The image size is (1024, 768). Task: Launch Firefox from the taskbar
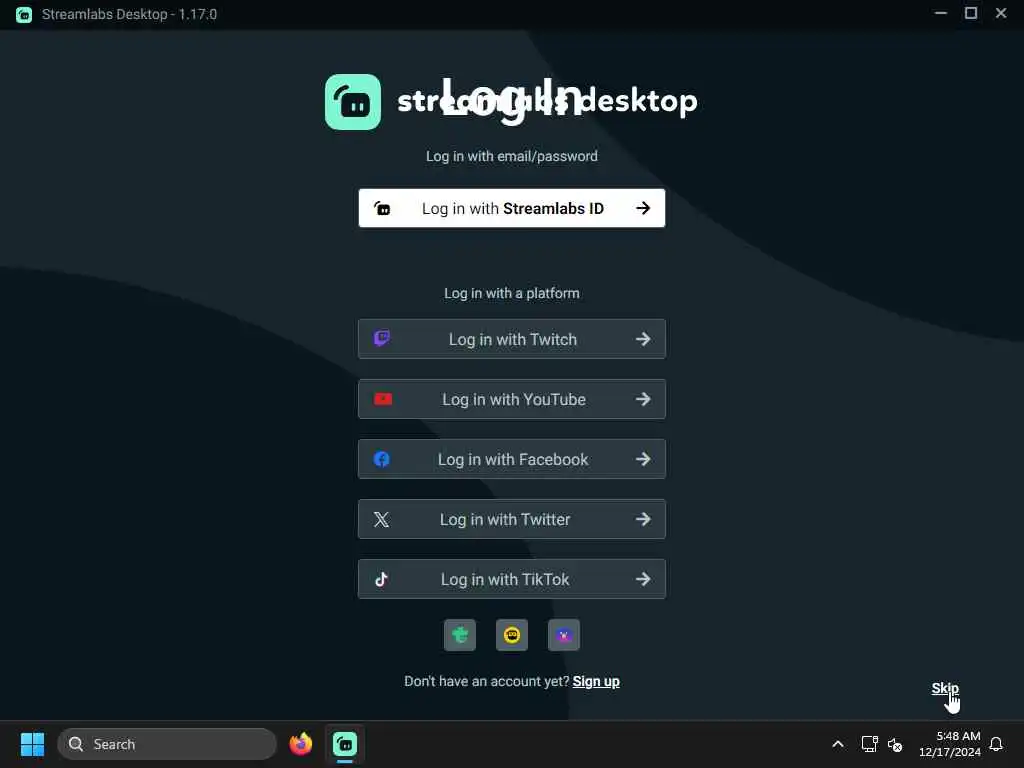301,744
